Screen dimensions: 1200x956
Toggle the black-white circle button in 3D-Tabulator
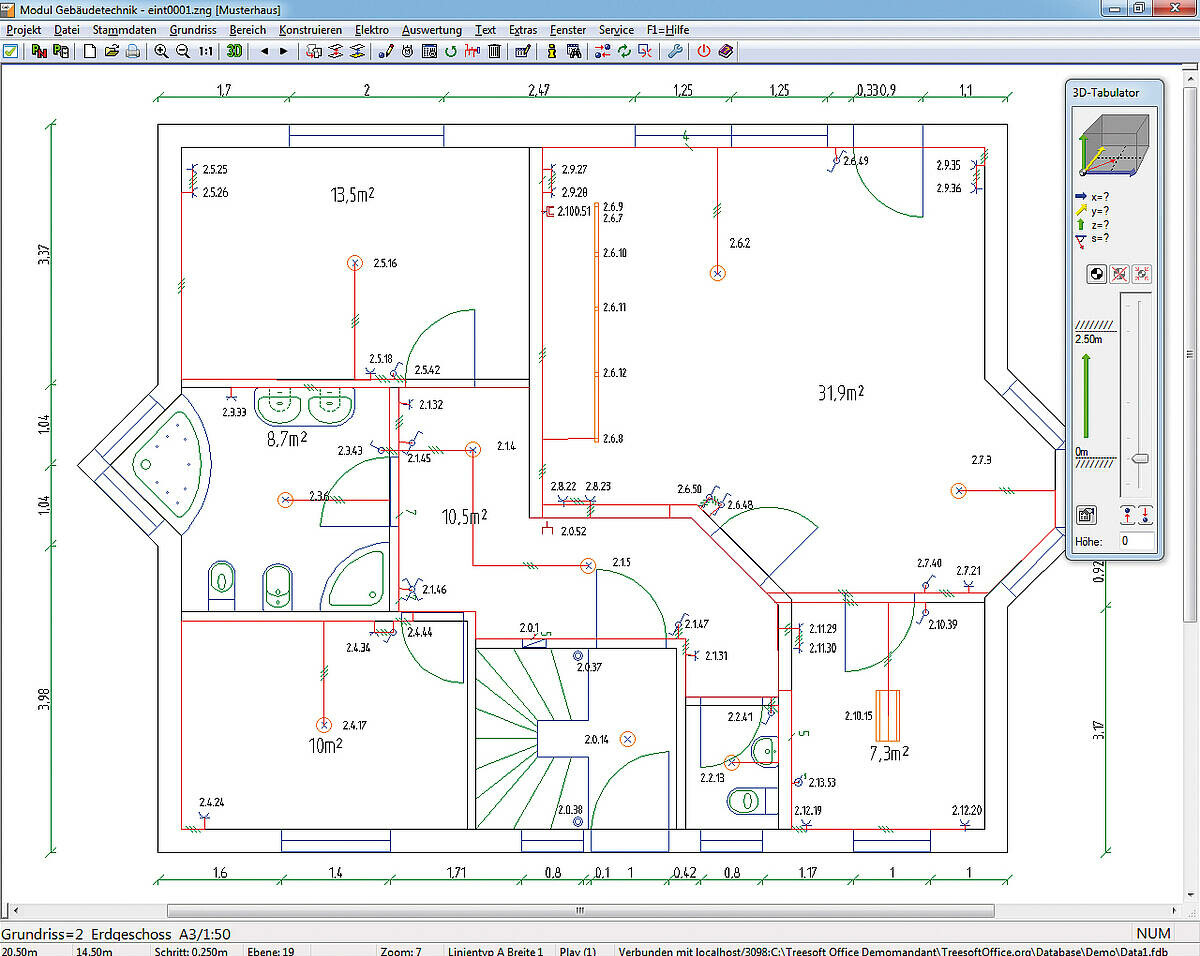1097,273
